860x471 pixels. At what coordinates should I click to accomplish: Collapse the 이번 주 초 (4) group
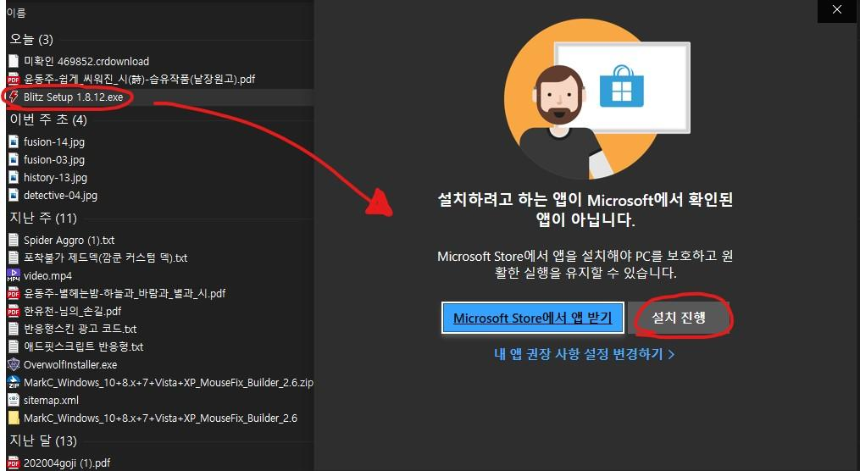[x=48, y=120]
